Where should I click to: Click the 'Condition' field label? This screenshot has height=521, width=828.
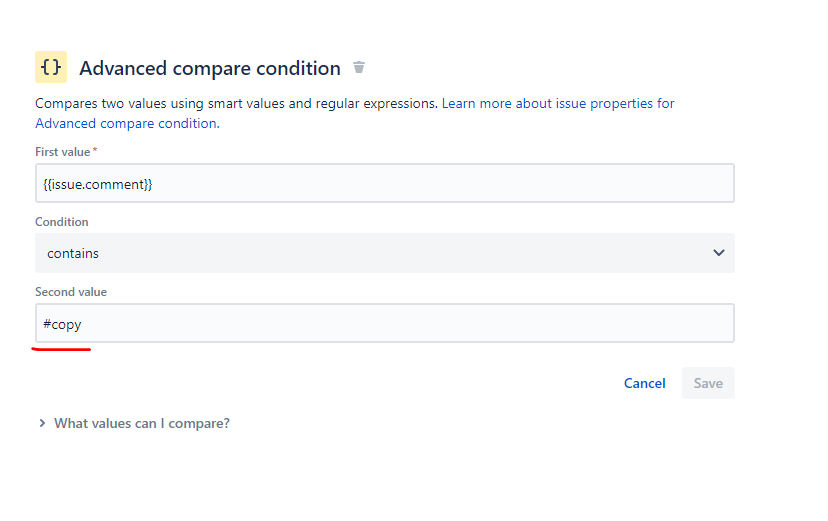pyautogui.click(x=62, y=222)
